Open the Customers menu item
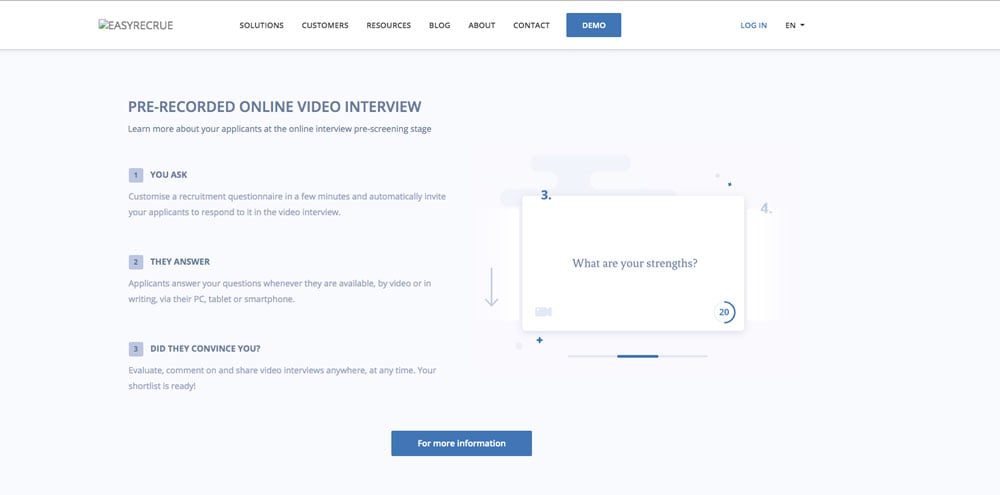Viewport: 1000px width, 495px height. pos(325,26)
